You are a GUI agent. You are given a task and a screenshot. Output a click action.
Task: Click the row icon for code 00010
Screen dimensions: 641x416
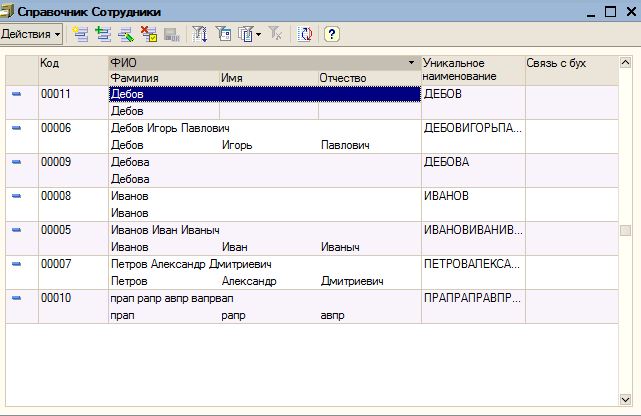pos(17,298)
